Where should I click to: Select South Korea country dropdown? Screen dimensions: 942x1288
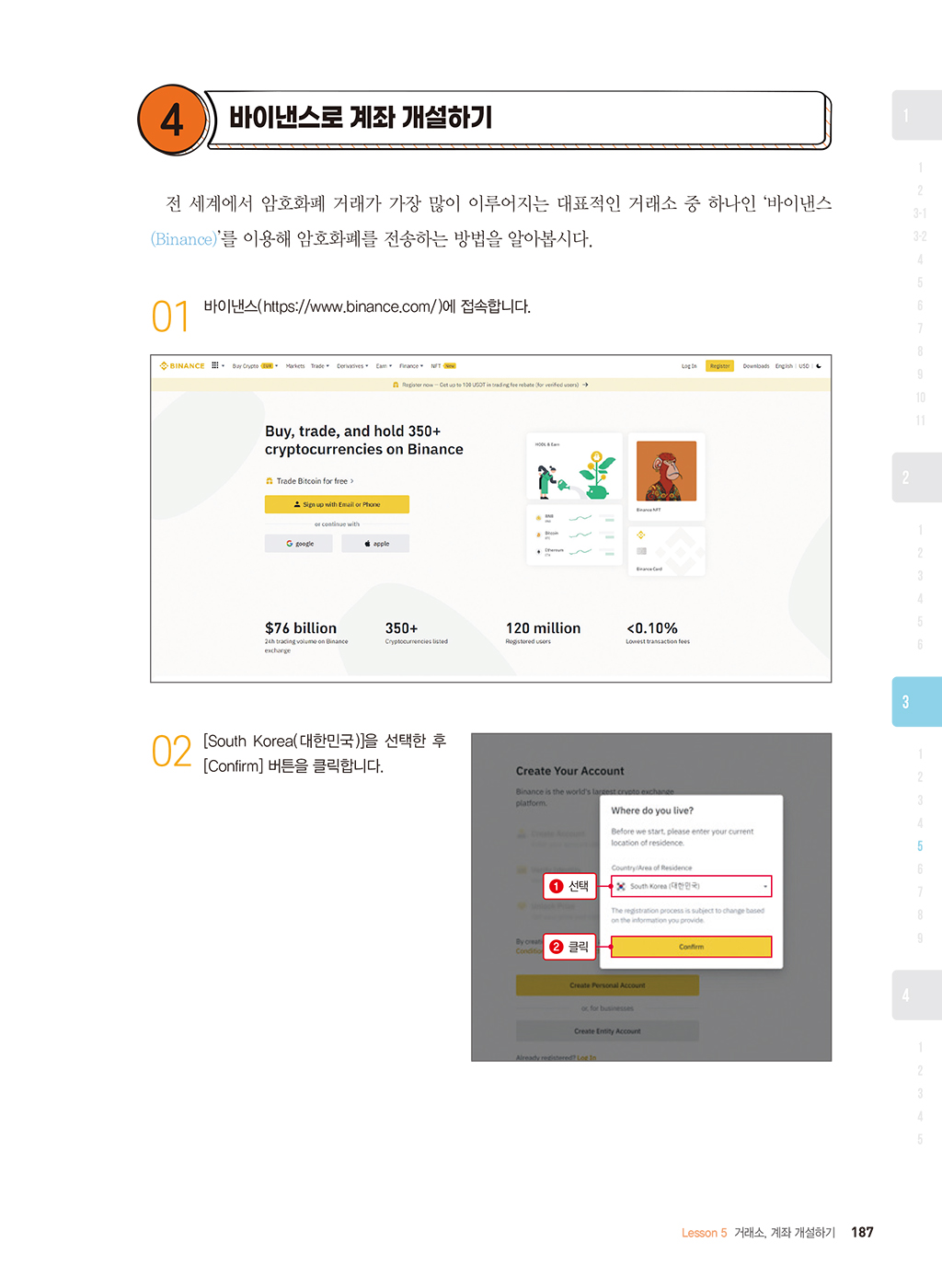691,886
